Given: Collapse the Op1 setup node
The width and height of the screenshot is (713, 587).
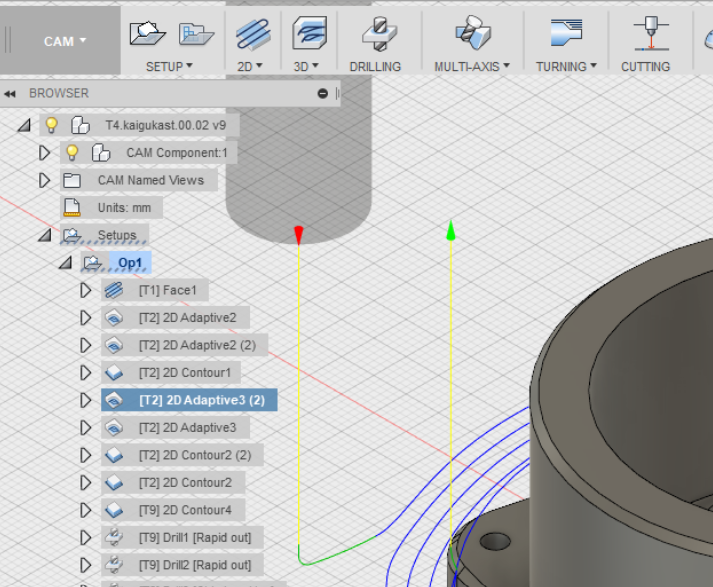Looking at the screenshot, I should [65, 262].
